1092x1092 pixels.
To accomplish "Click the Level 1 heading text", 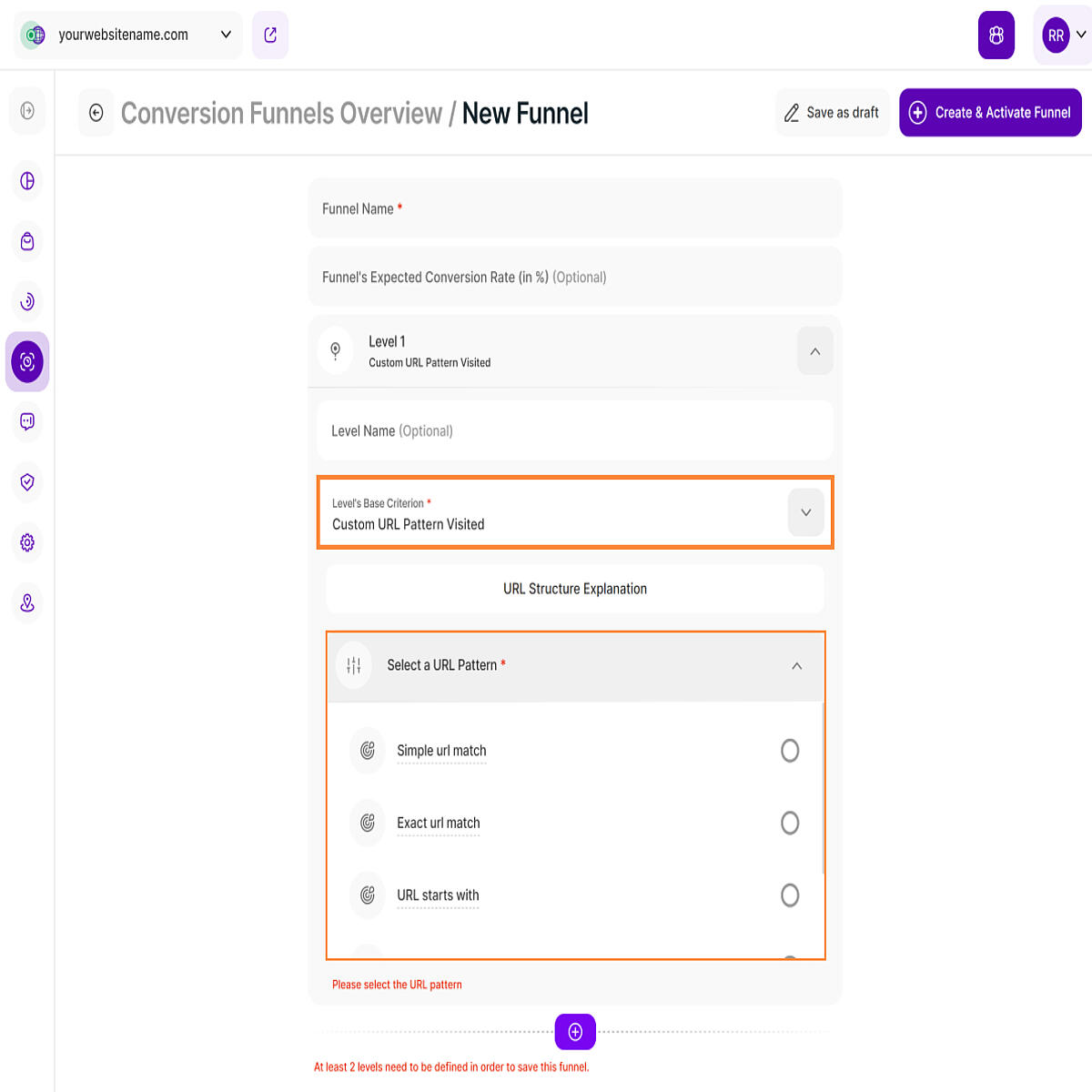I will pyautogui.click(x=387, y=341).
